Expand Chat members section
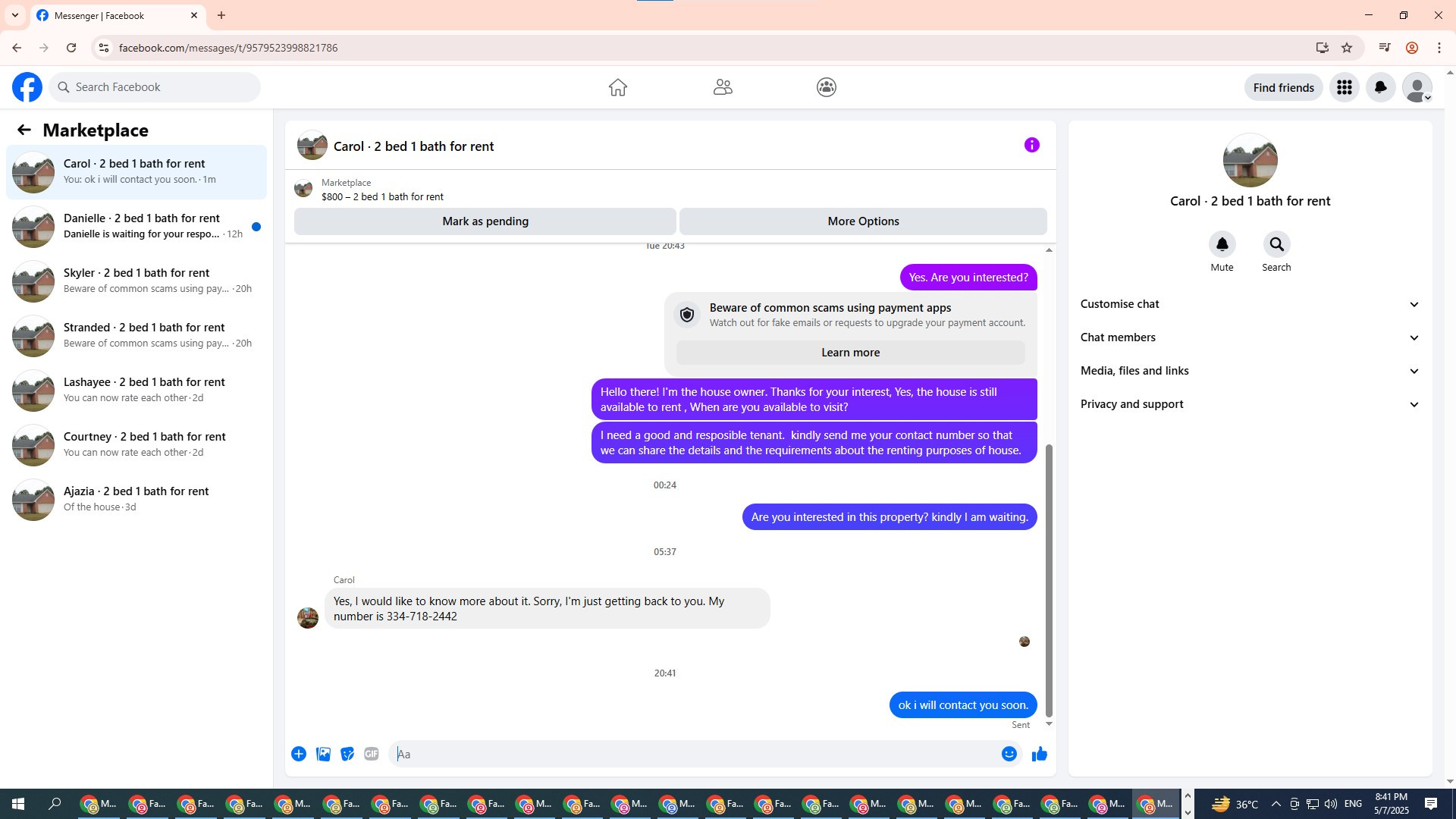The image size is (1456, 819). coord(1250,337)
